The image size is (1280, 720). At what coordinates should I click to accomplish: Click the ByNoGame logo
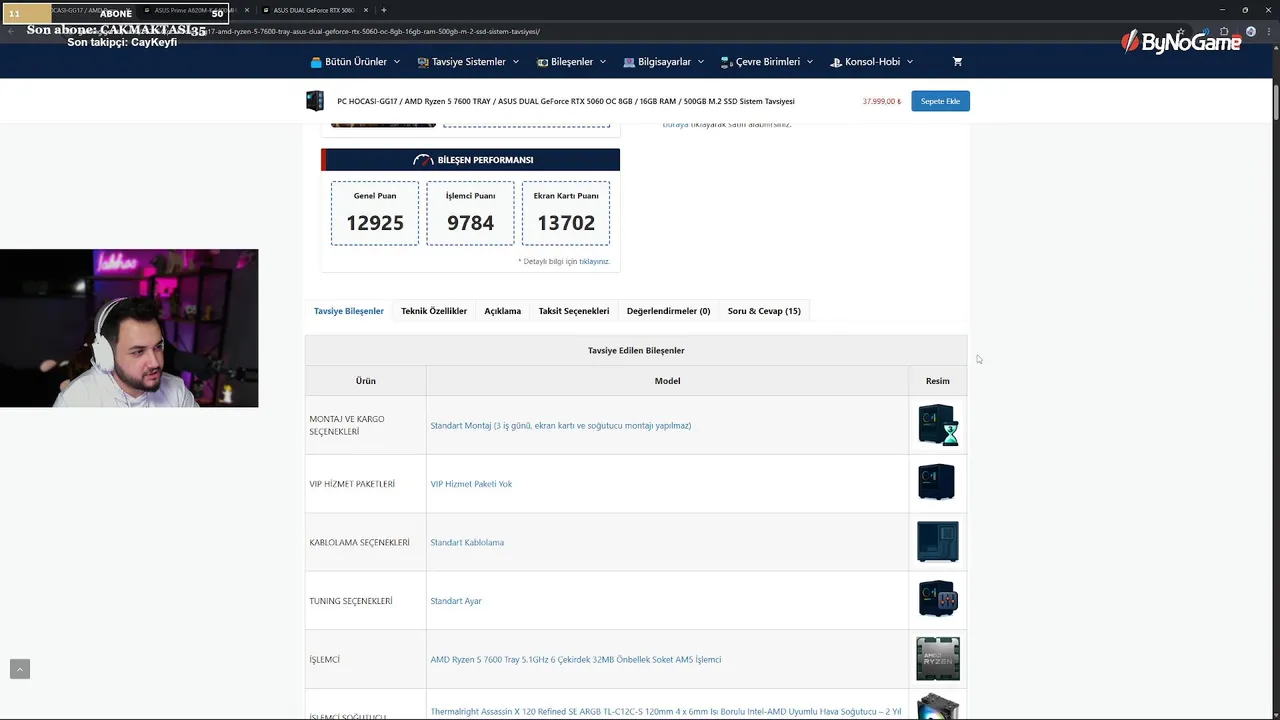click(1181, 41)
